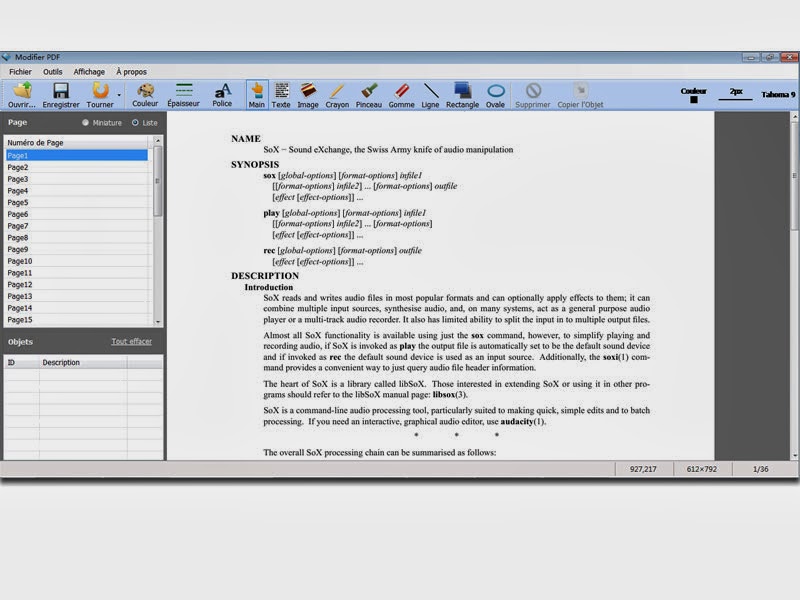This screenshot has width=800, height=600.
Task: Open the Affichage menu
Action: pos(89,72)
